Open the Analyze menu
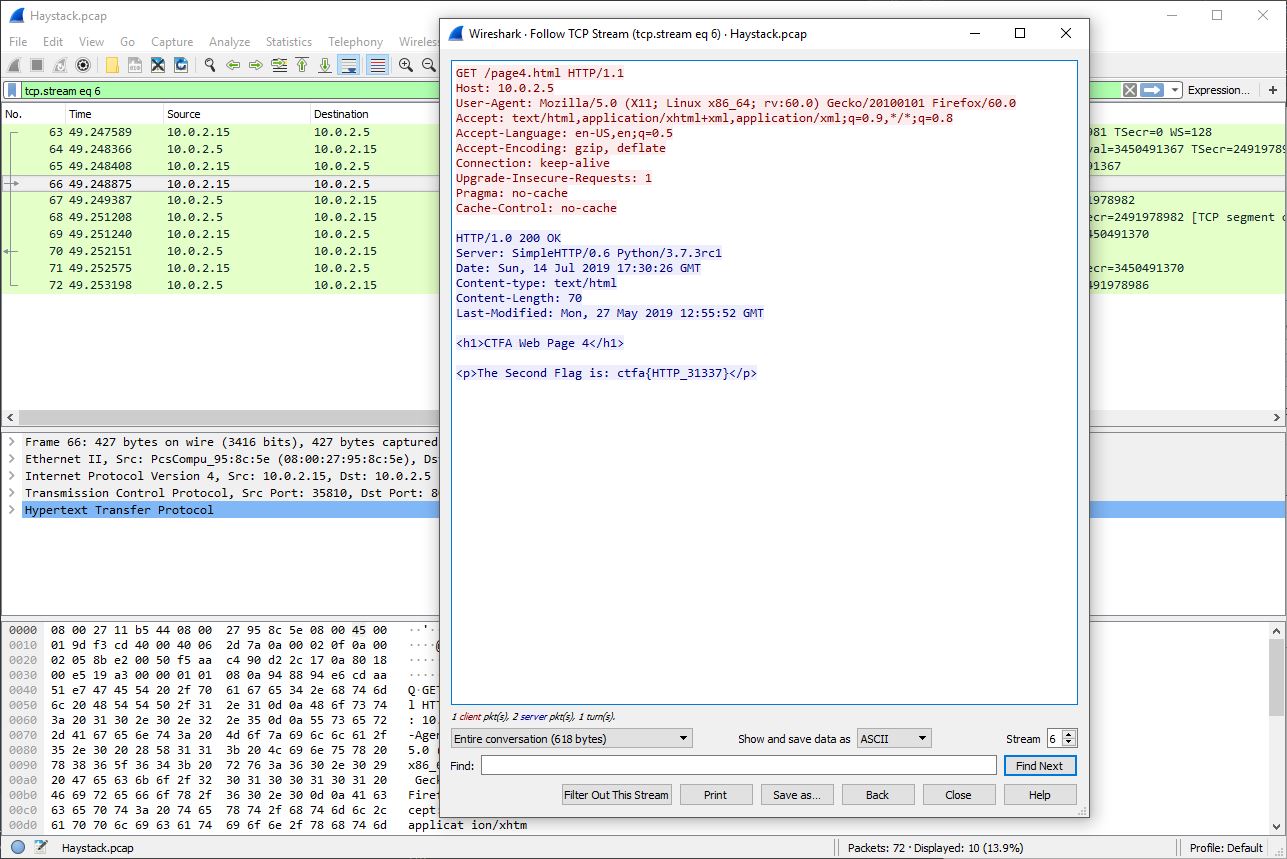1287x859 pixels. (229, 42)
